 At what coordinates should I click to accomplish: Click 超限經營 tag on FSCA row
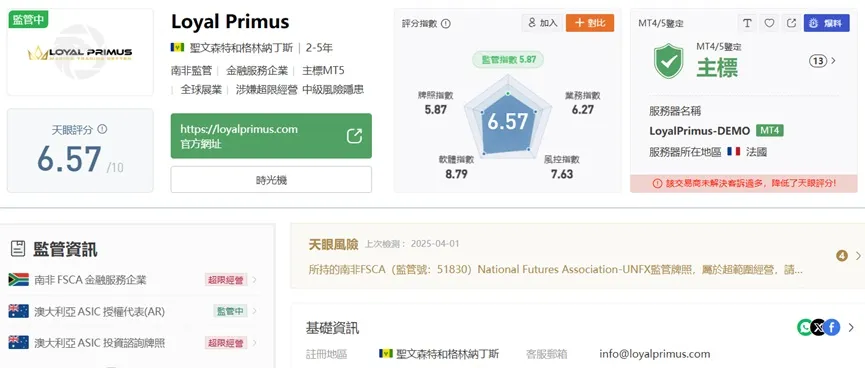pyautogui.click(x=226, y=280)
